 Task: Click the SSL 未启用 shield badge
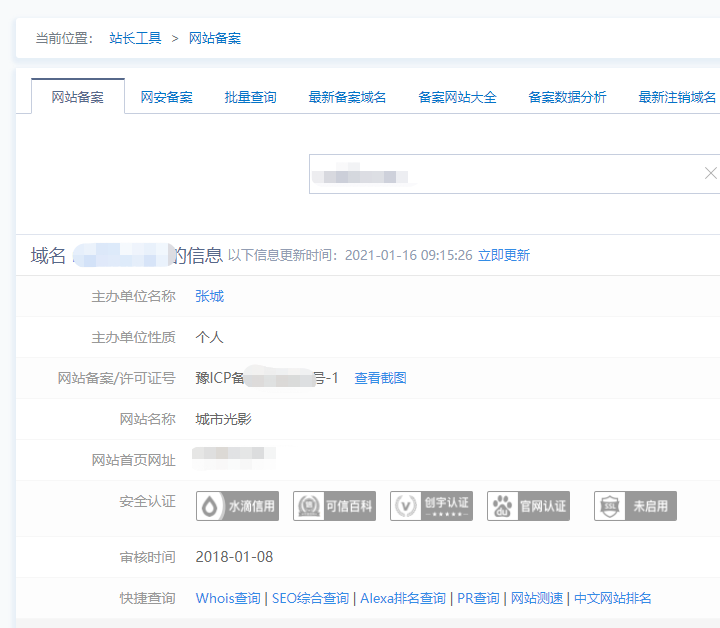click(x=635, y=506)
